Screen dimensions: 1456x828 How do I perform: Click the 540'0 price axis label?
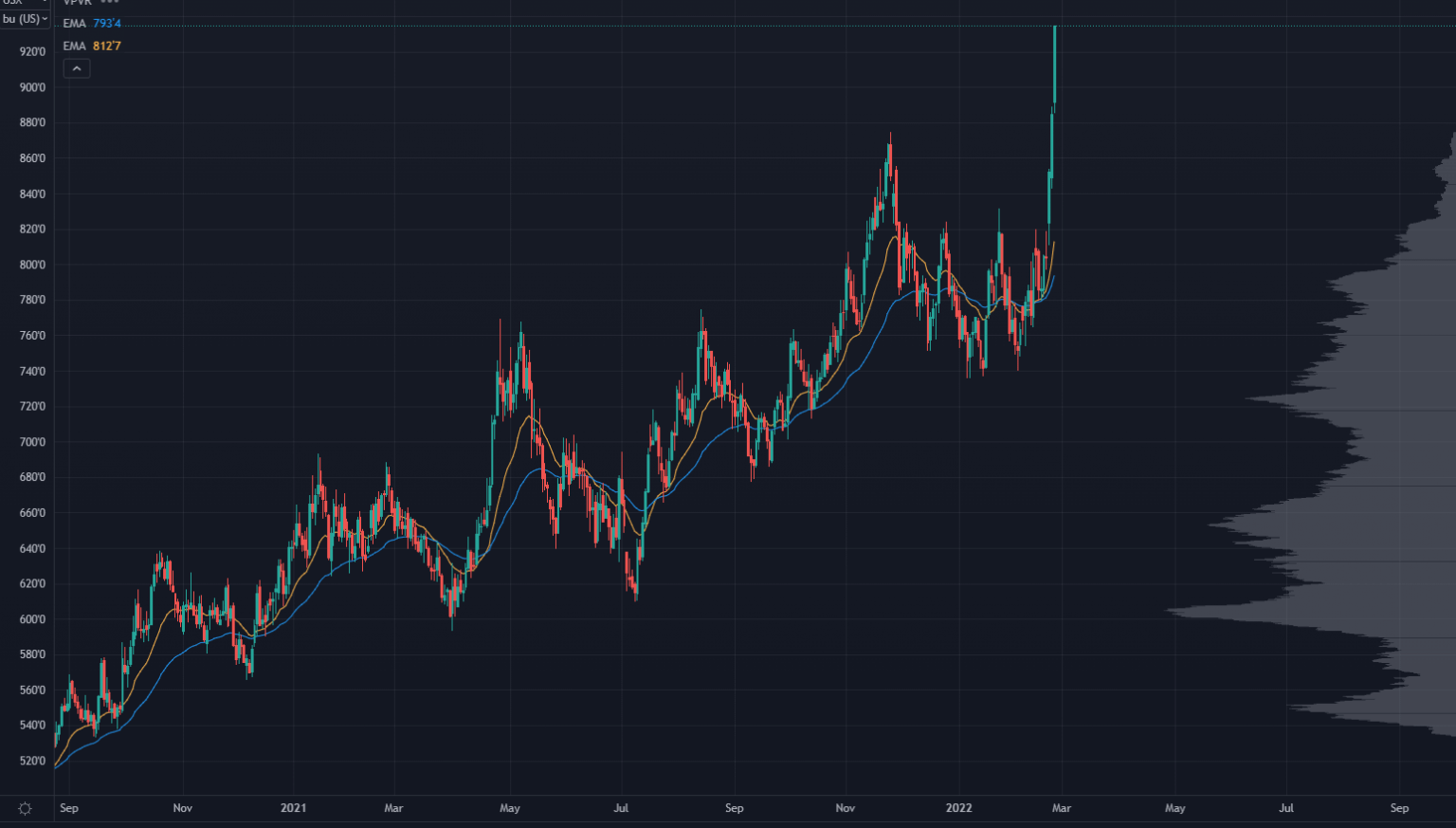click(x=32, y=726)
